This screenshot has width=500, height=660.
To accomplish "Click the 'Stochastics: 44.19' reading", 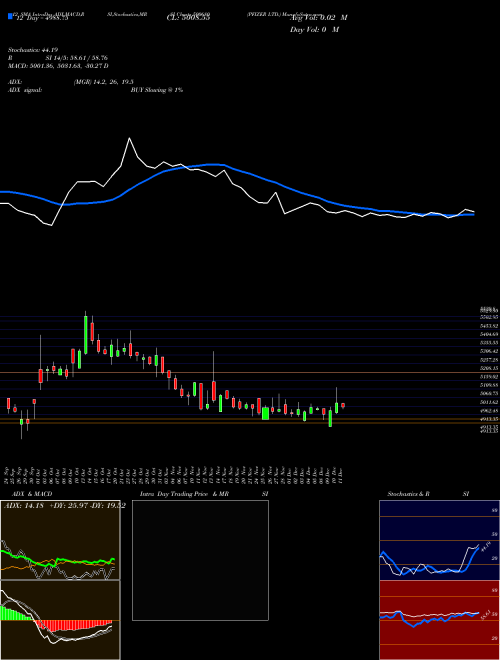I will [33, 50].
